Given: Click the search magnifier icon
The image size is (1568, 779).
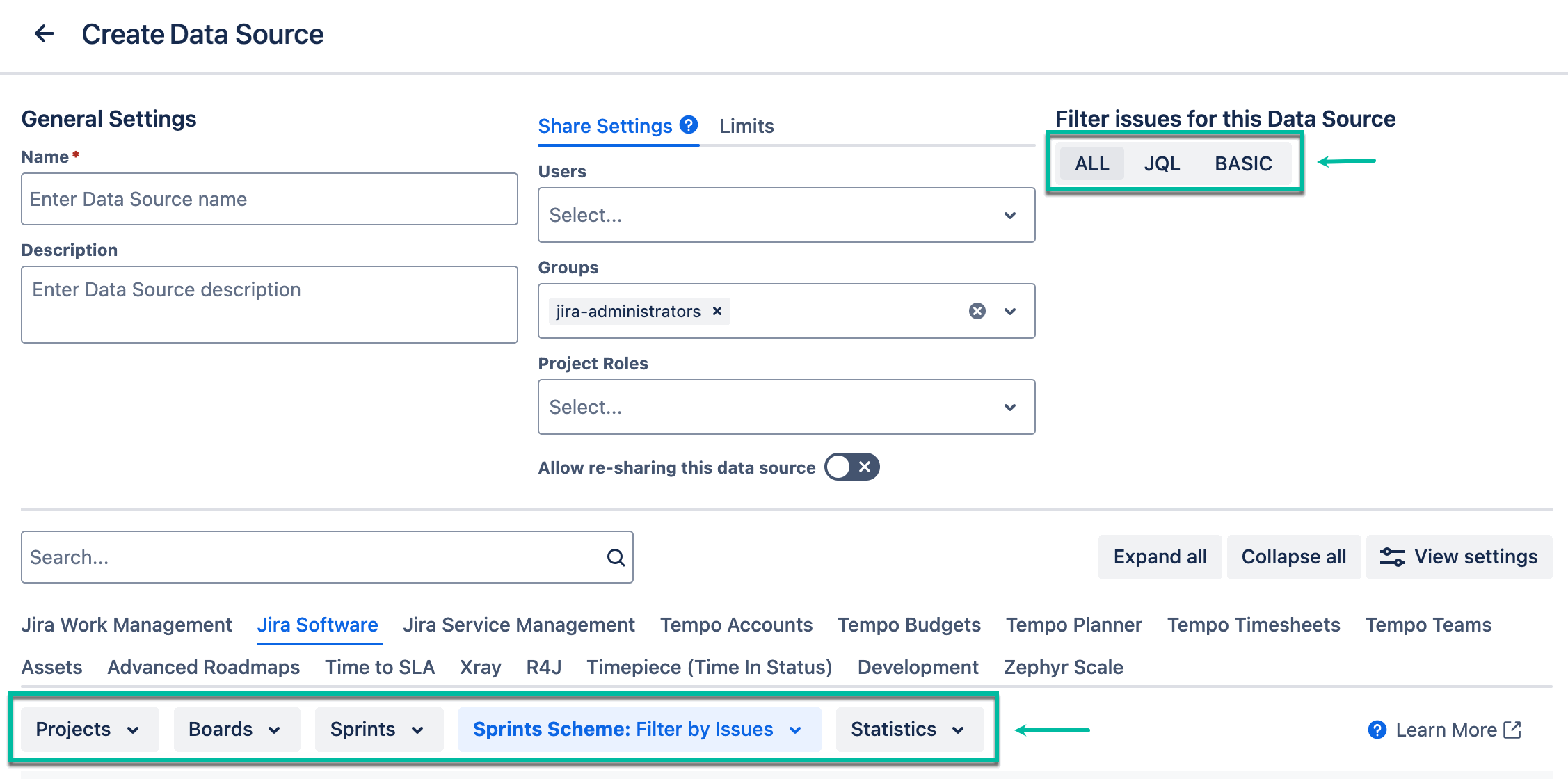Looking at the screenshot, I should coord(615,557).
